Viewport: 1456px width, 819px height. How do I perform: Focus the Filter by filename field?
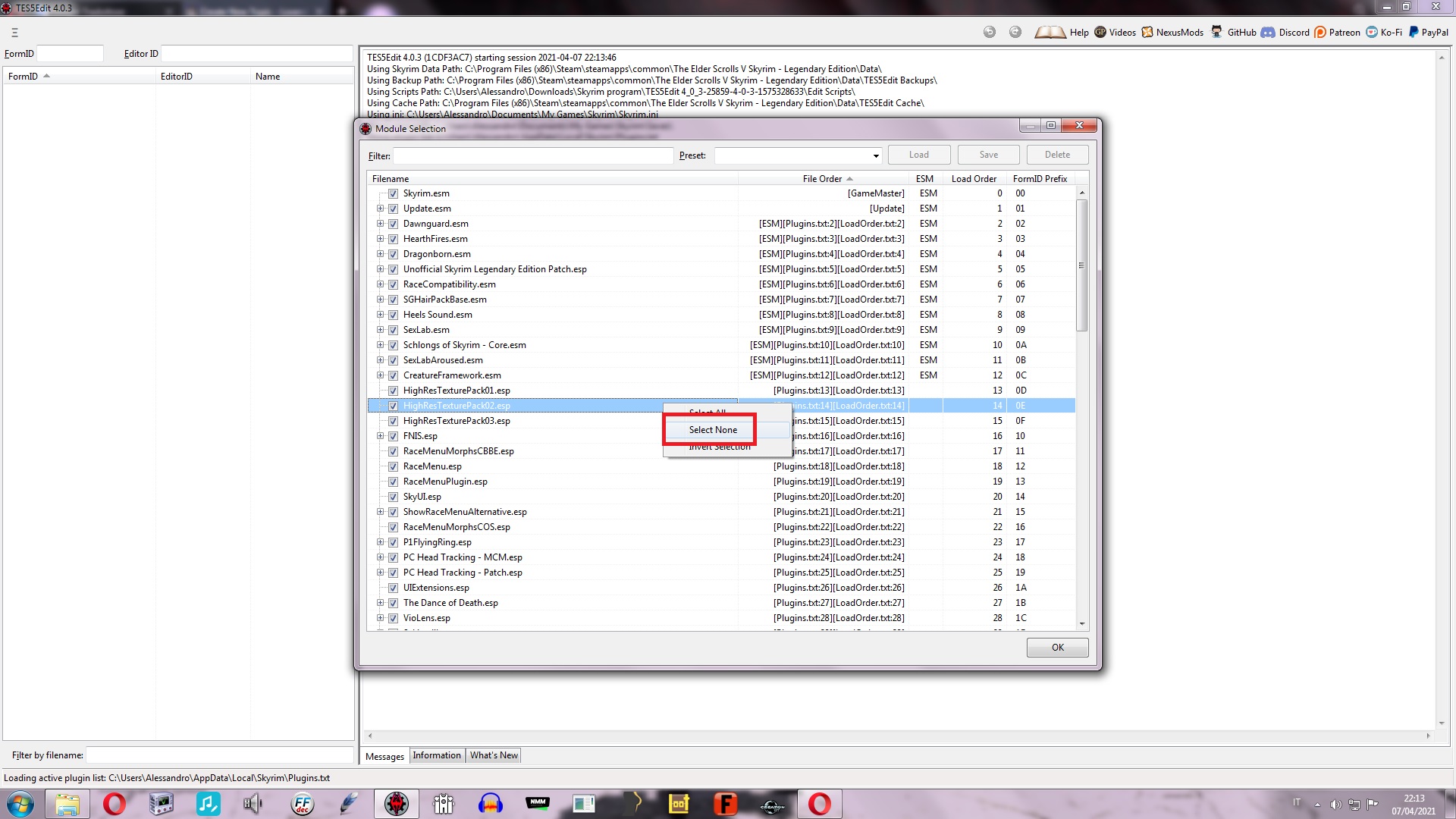pos(220,755)
